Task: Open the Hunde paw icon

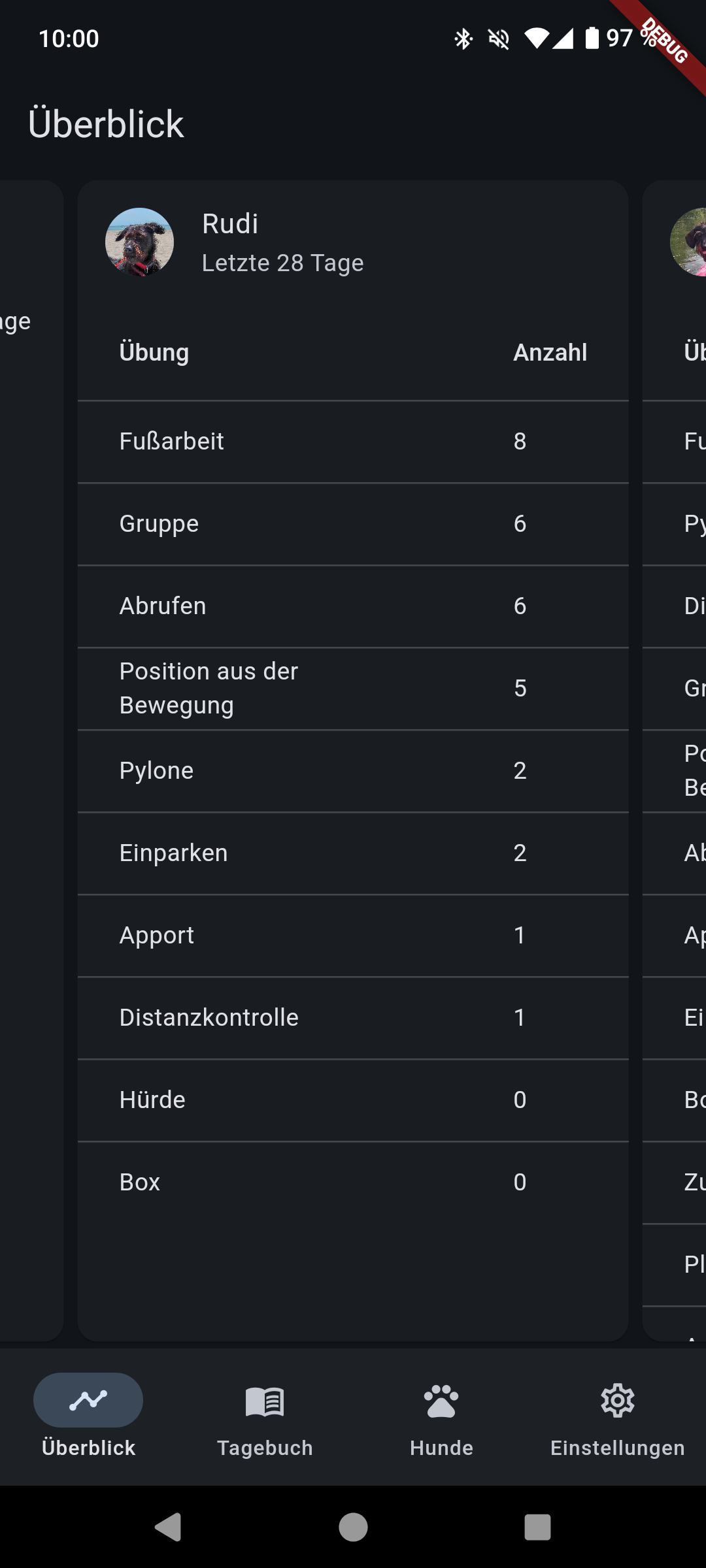Action: click(x=441, y=1401)
